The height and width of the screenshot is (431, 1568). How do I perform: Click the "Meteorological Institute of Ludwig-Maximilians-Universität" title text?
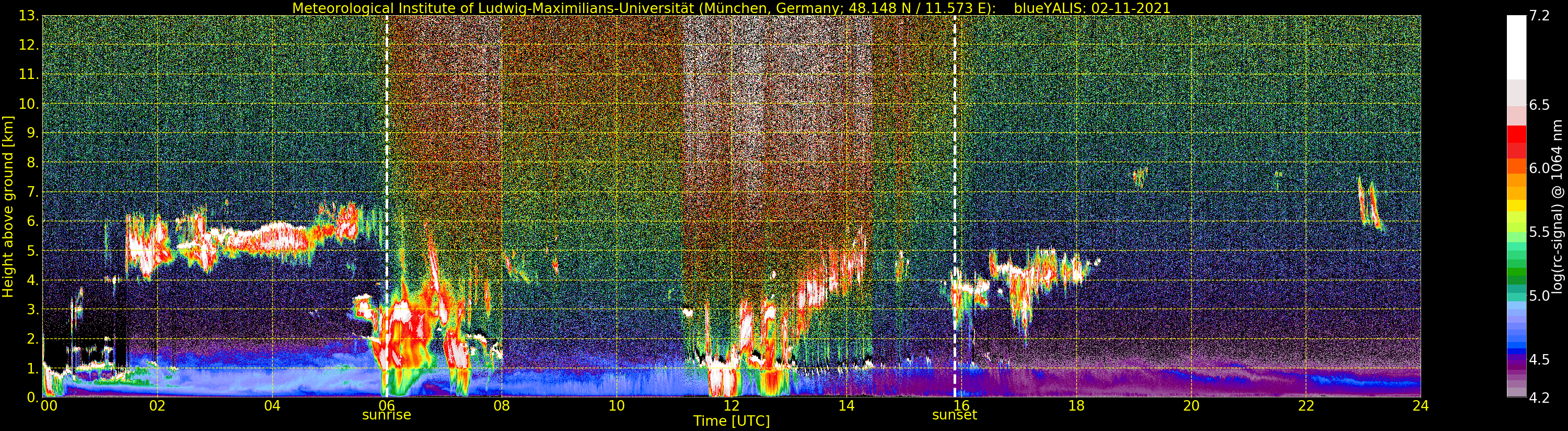tap(494, 8)
